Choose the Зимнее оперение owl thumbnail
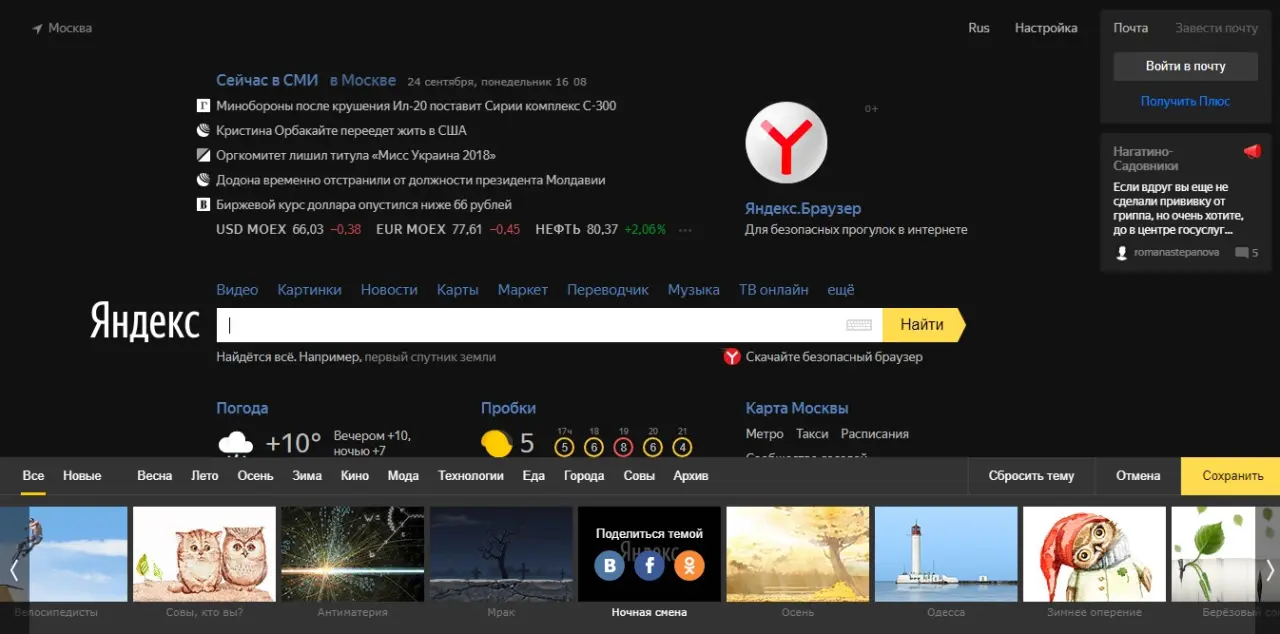This screenshot has height=634, width=1280. coord(1094,554)
